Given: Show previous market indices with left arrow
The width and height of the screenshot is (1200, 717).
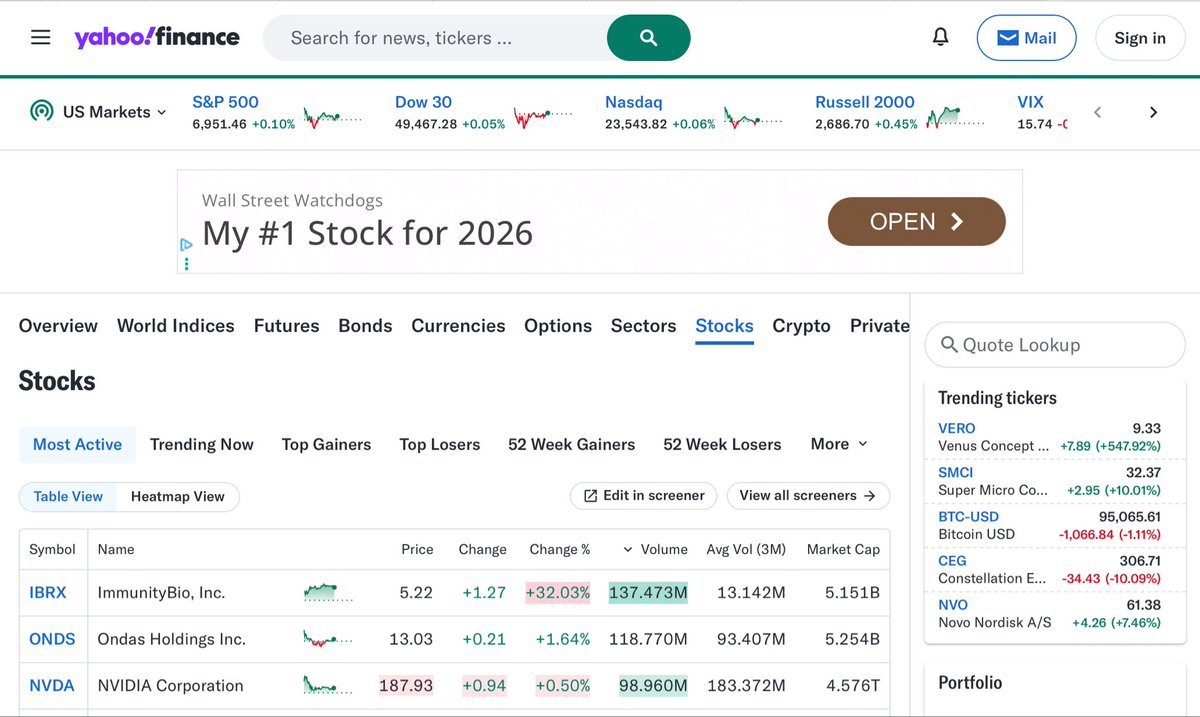Looking at the screenshot, I should [x=1098, y=112].
